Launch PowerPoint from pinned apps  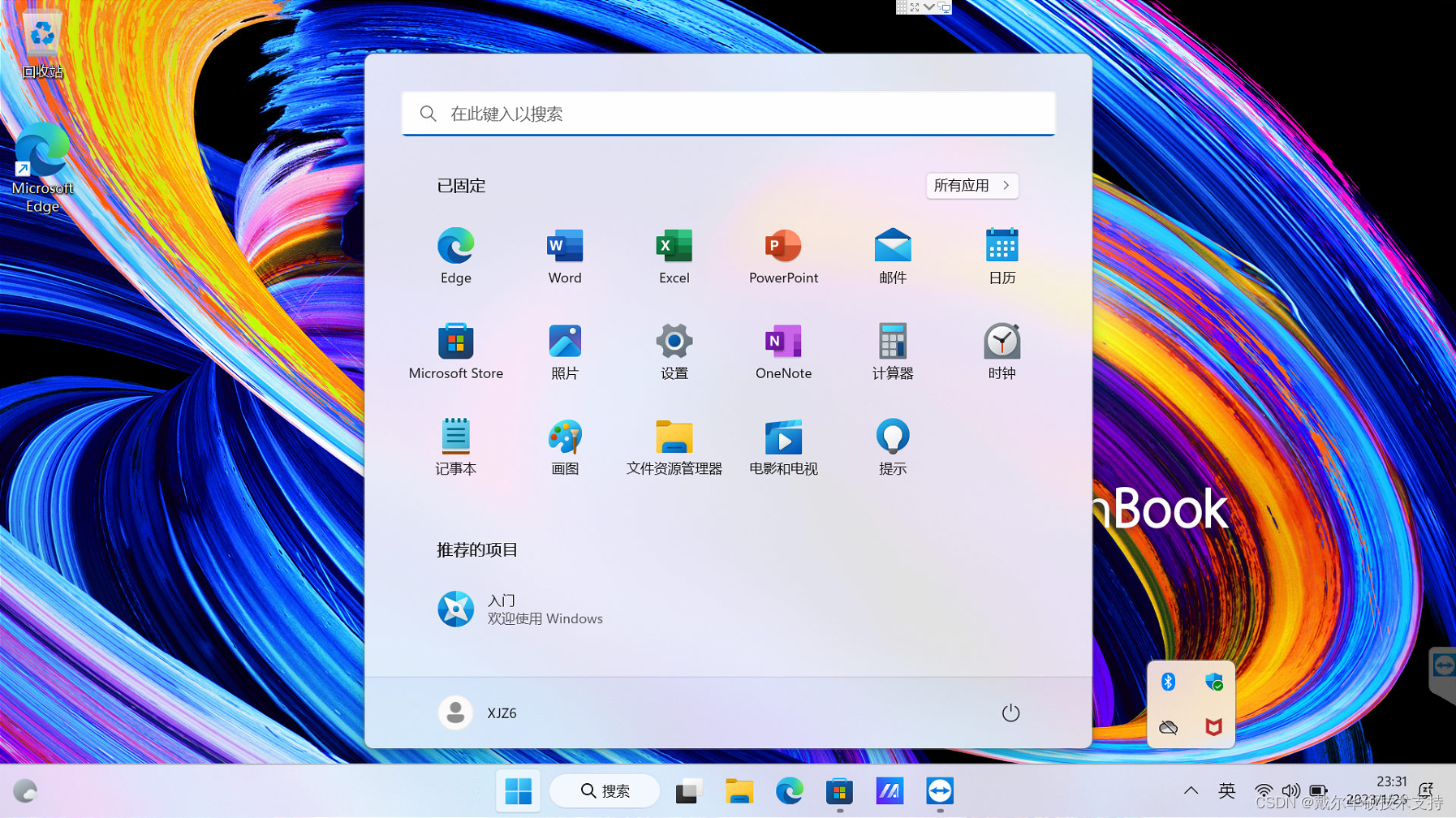783,256
